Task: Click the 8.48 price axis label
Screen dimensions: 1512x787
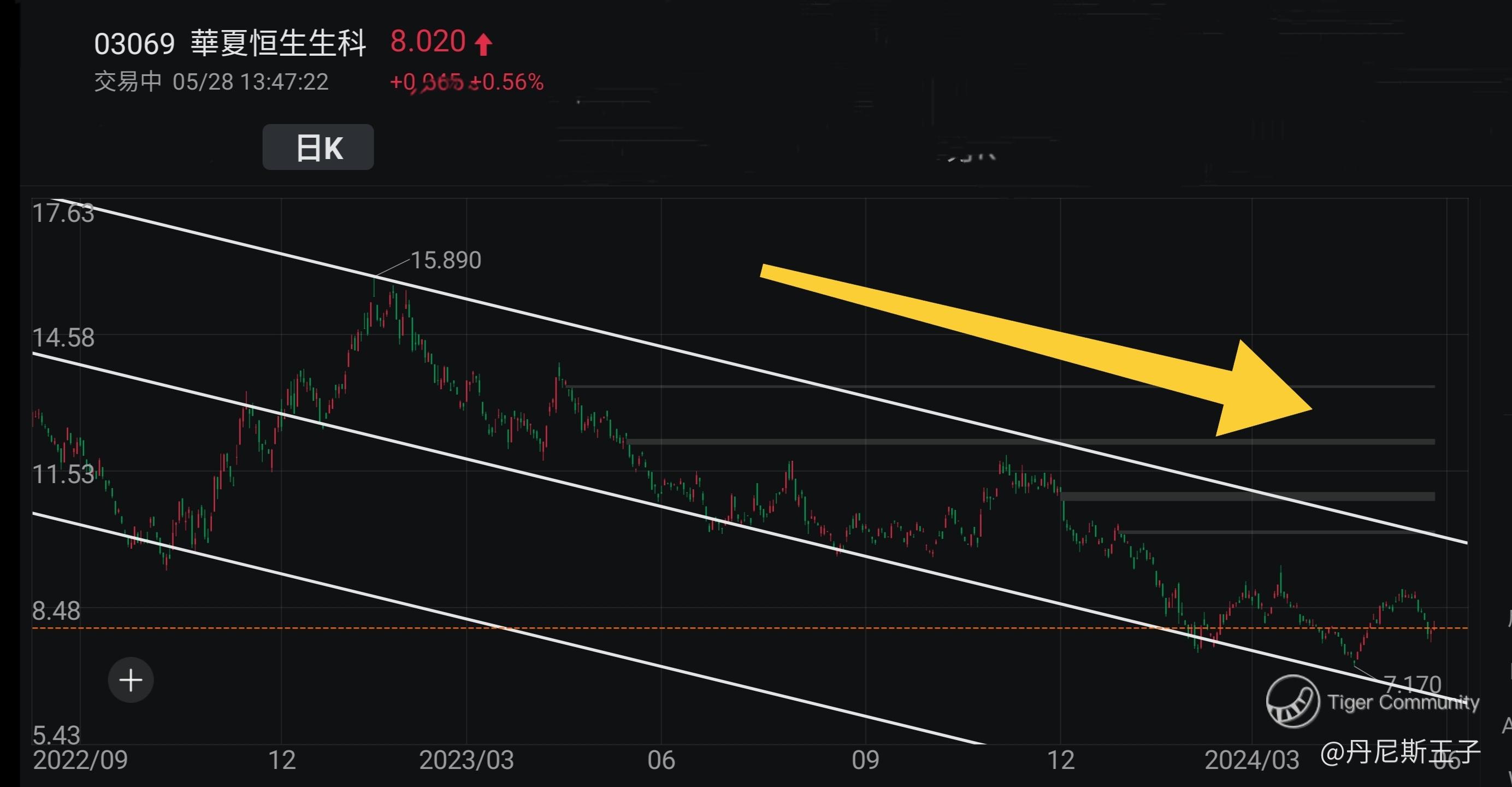Action: tap(56, 611)
